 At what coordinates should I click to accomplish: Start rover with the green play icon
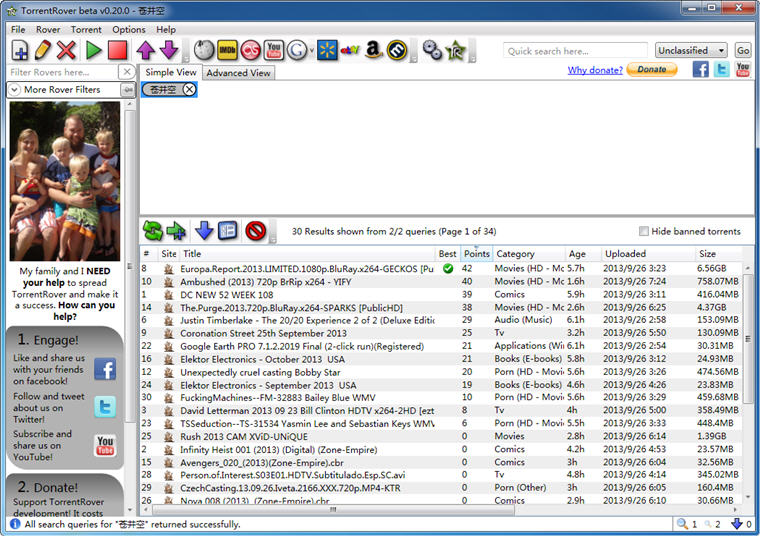(x=93, y=50)
